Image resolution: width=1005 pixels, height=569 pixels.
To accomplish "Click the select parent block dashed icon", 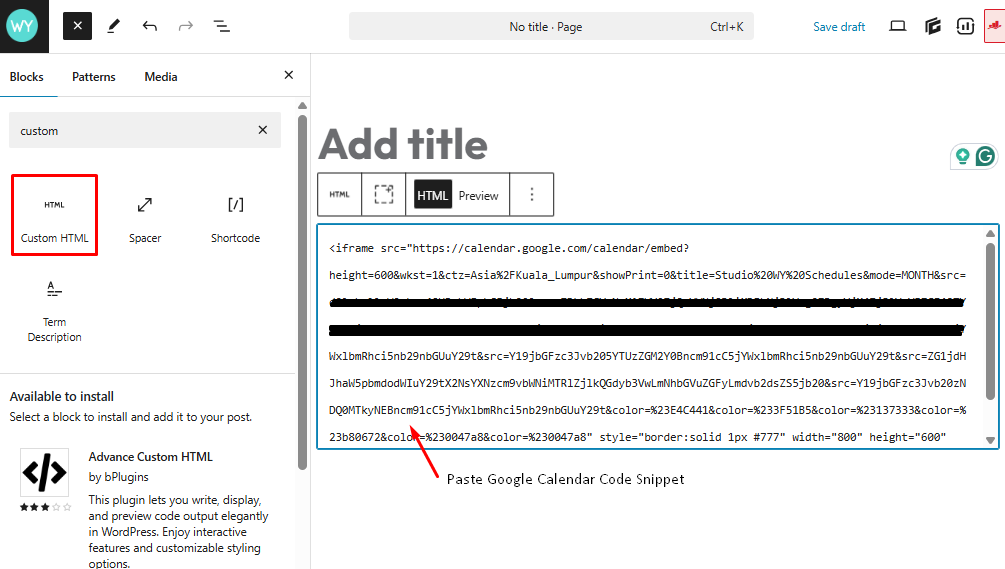I will pos(383,194).
